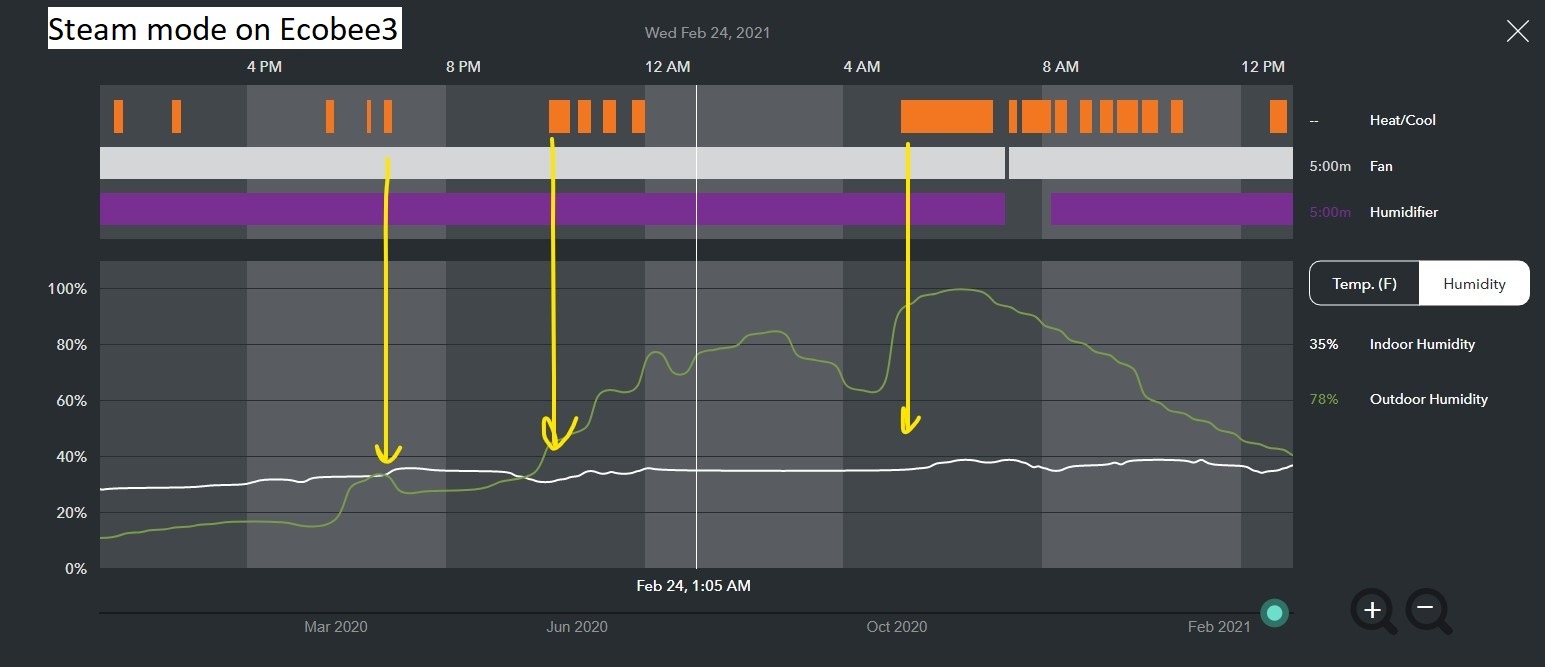Click the 4 AM time axis label
The width and height of the screenshot is (1545, 667).
coord(862,67)
